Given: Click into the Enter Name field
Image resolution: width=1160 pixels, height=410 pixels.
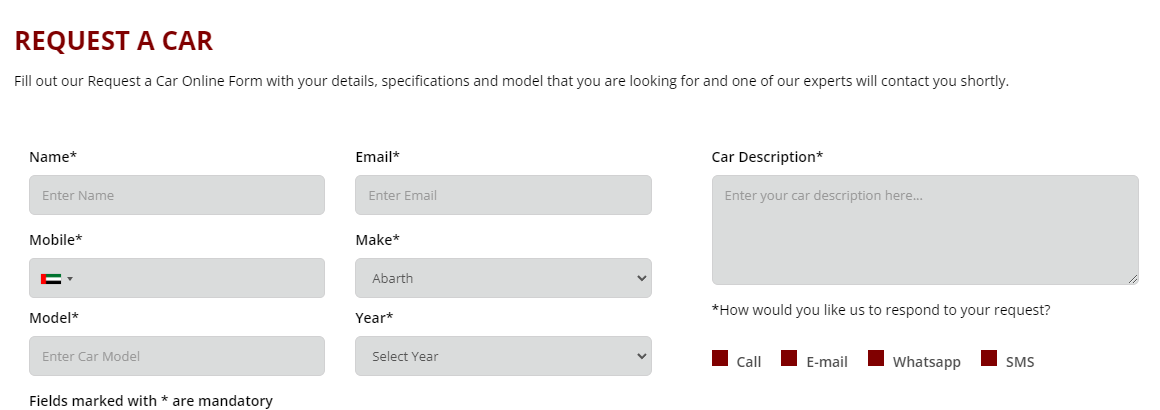Looking at the screenshot, I should [x=177, y=195].
